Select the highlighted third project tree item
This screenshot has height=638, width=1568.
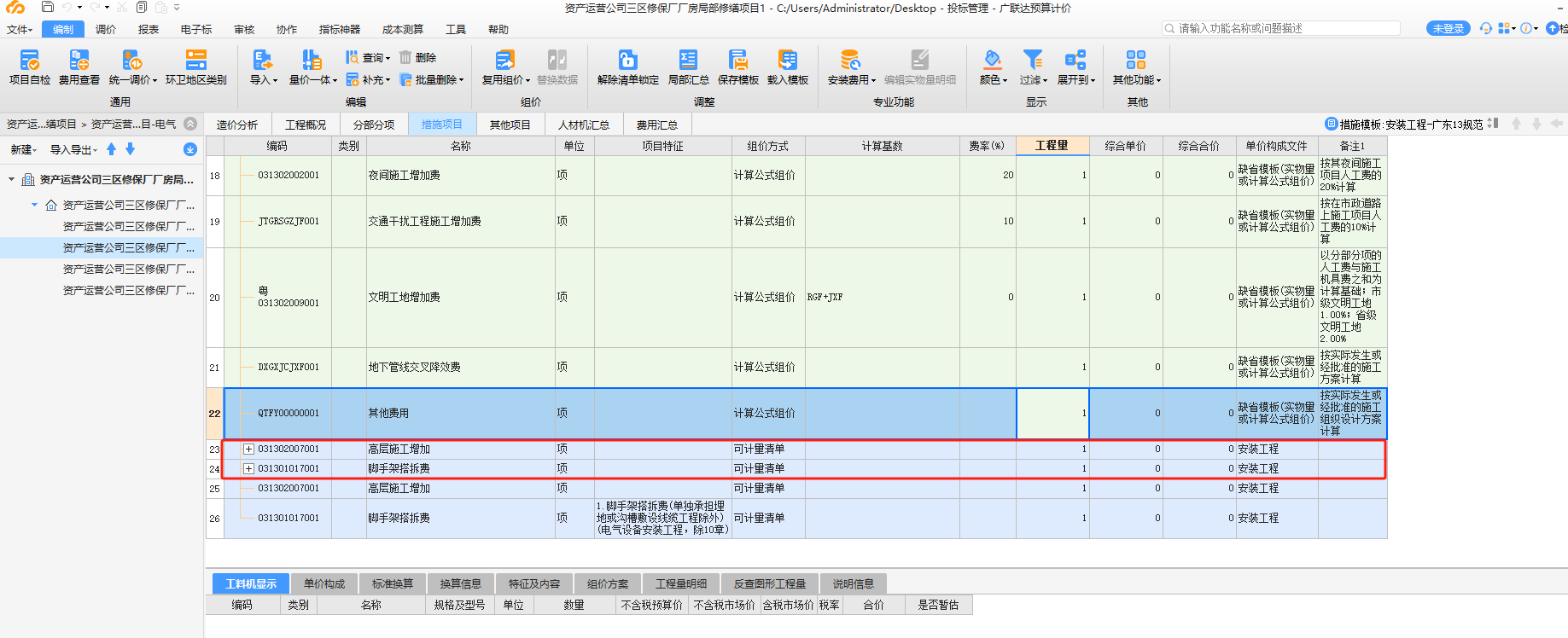[102, 247]
